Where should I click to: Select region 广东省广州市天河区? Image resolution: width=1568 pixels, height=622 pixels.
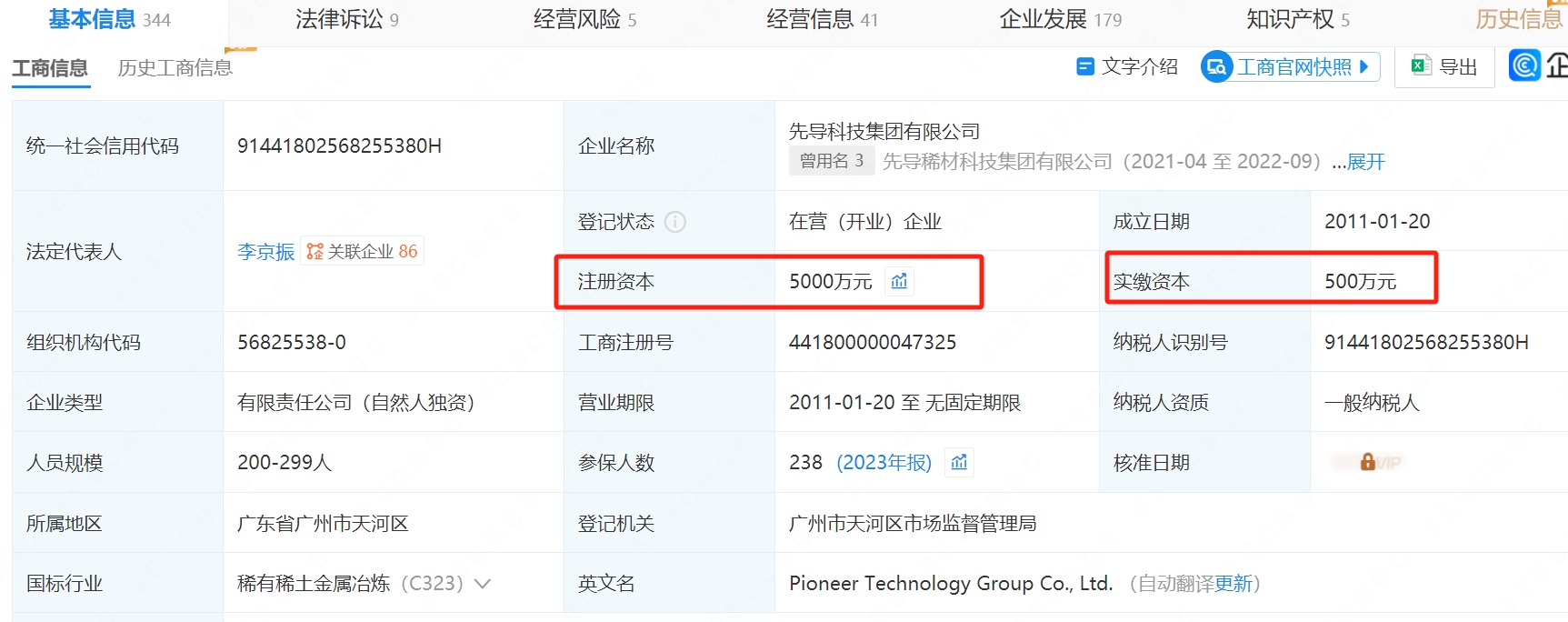tap(323, 524)
